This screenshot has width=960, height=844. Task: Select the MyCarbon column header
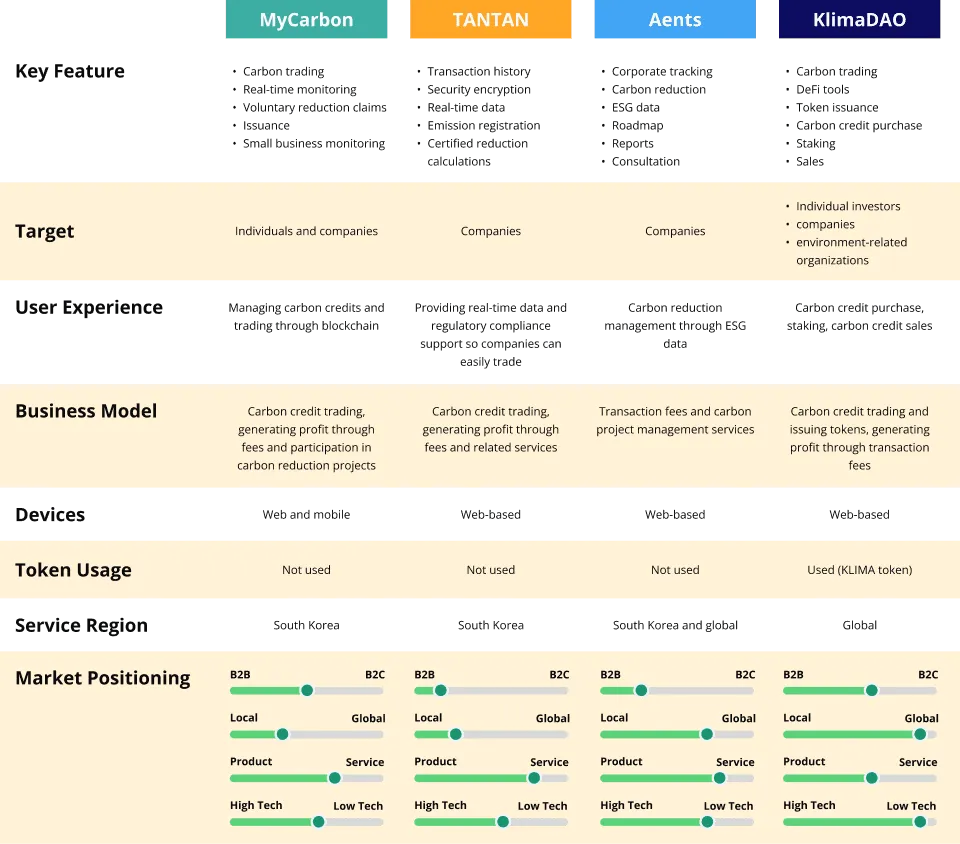coord(306,19)
